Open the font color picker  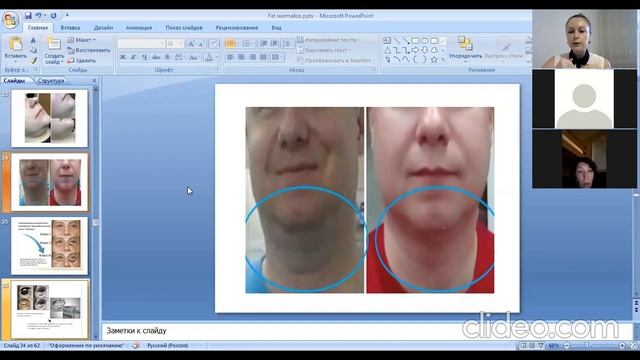tap(211, 58)
